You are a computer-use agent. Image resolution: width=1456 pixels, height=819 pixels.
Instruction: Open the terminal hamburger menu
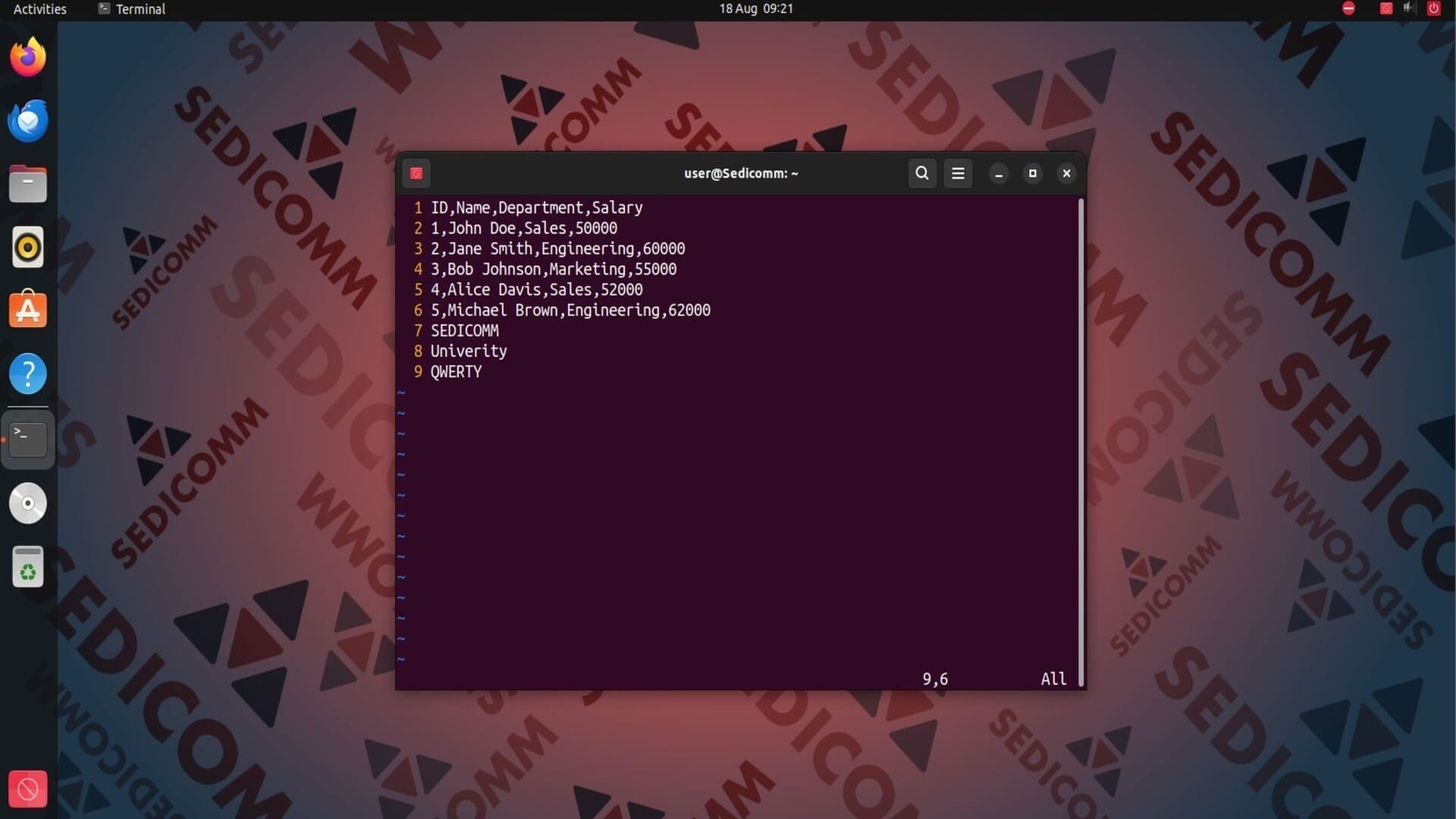958,173
